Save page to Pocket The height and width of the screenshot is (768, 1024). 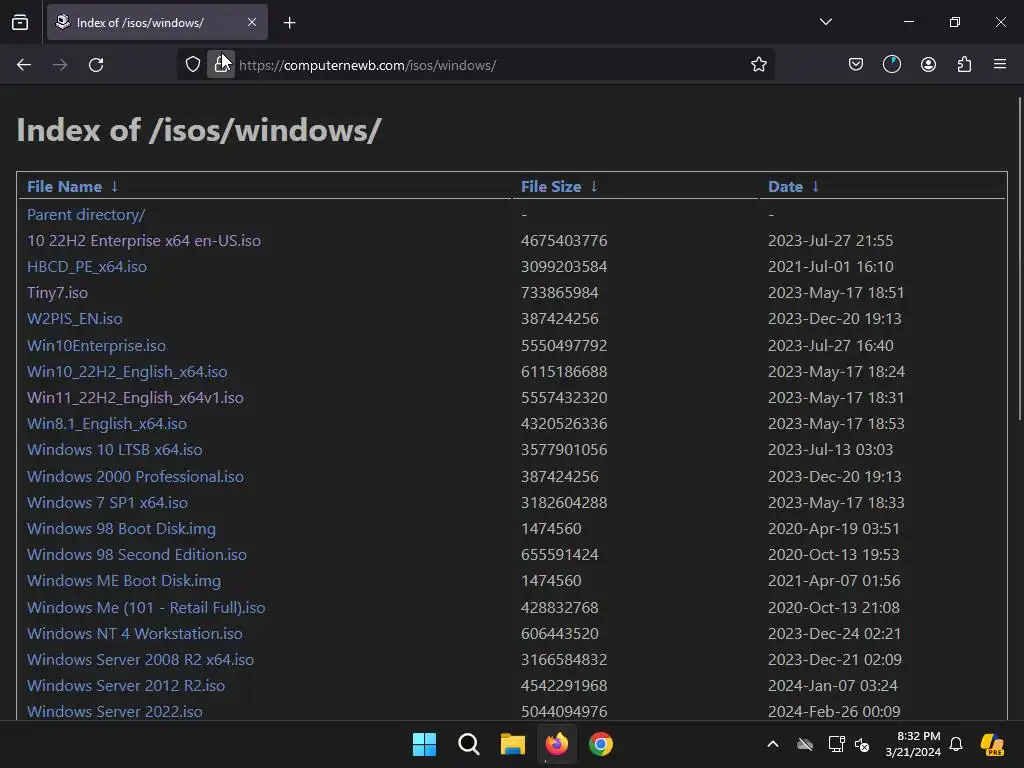[856, 64]
